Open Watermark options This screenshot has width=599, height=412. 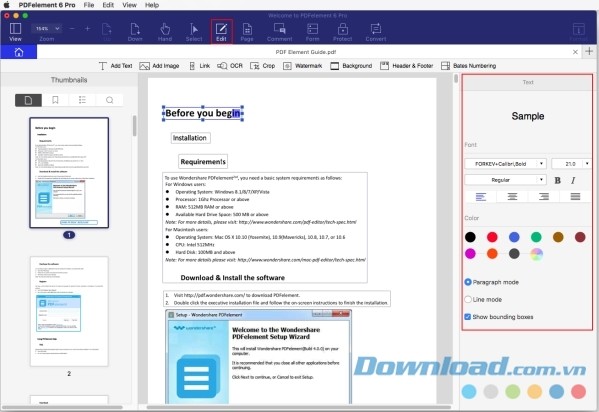pyautogui.click(x=303, y=66)
